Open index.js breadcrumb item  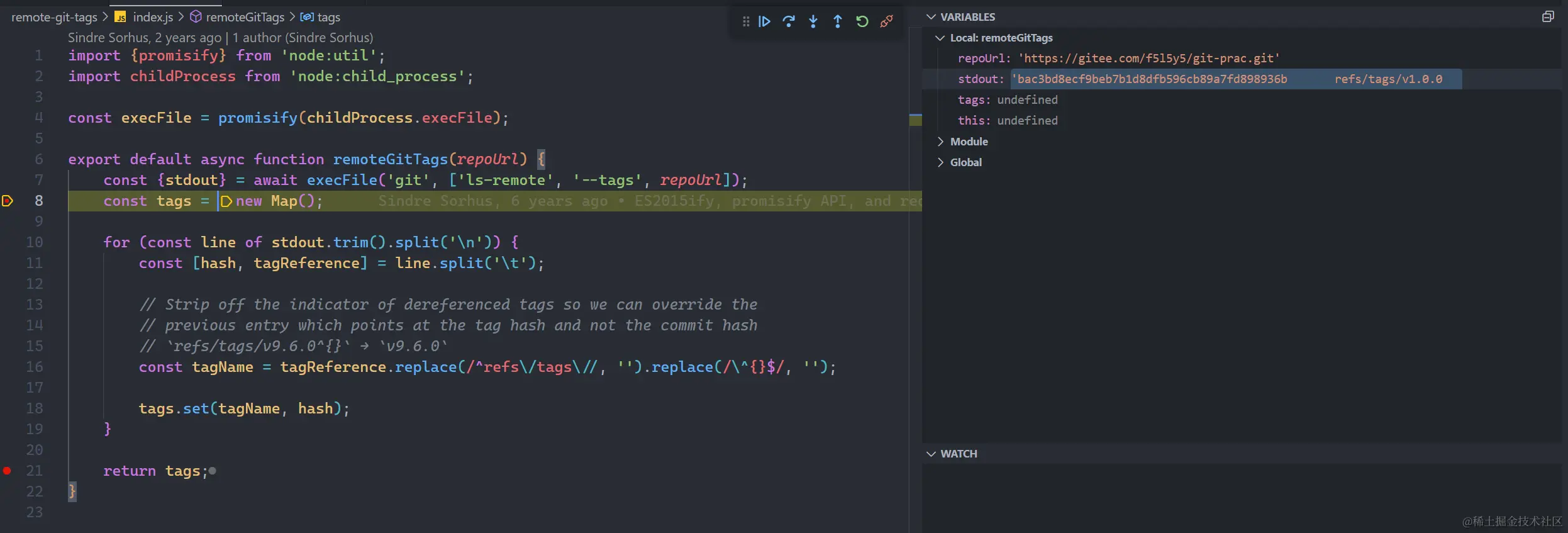(x=153, y=17)
